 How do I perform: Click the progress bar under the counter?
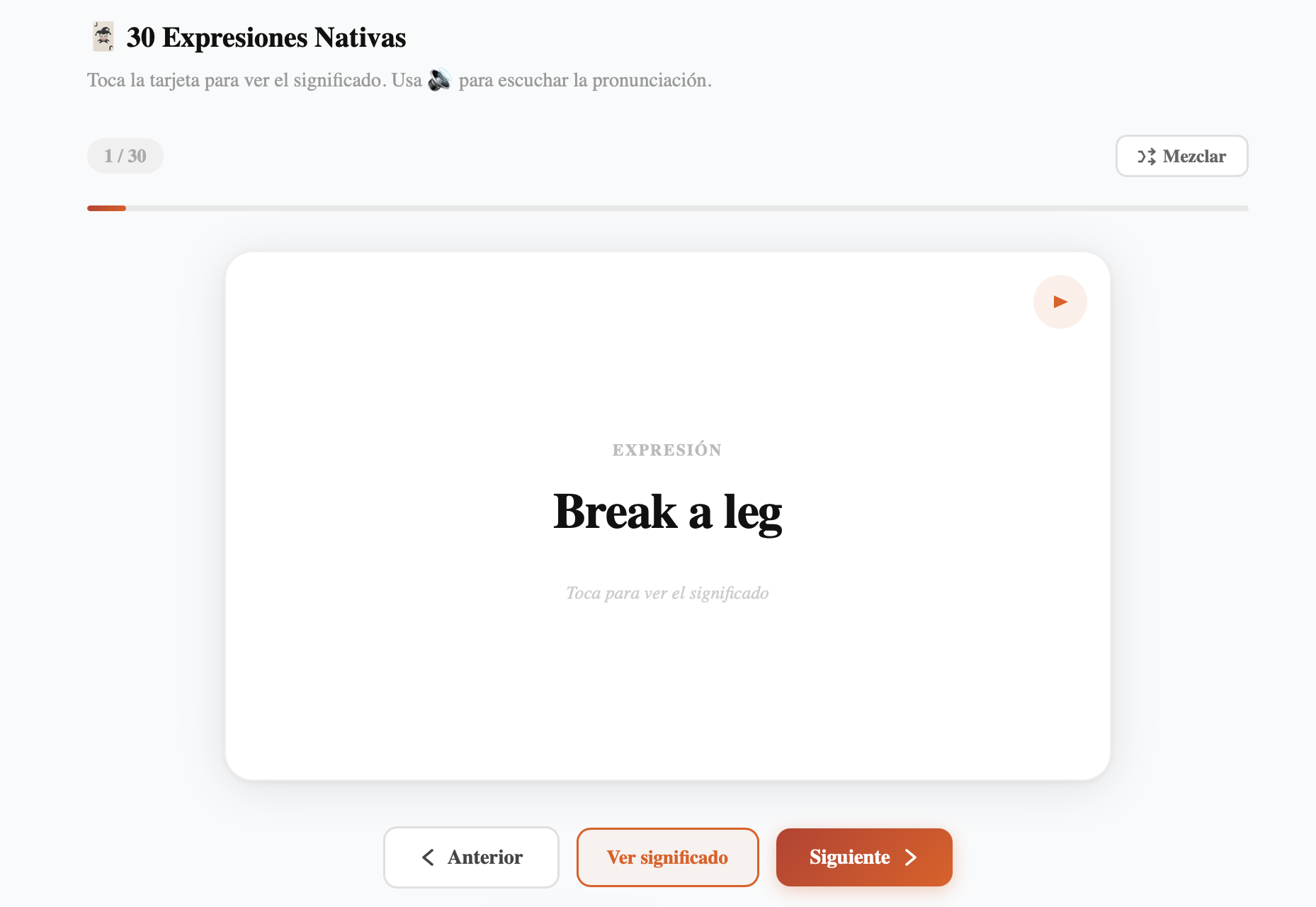pyautogui.click(x=667, y=208)
